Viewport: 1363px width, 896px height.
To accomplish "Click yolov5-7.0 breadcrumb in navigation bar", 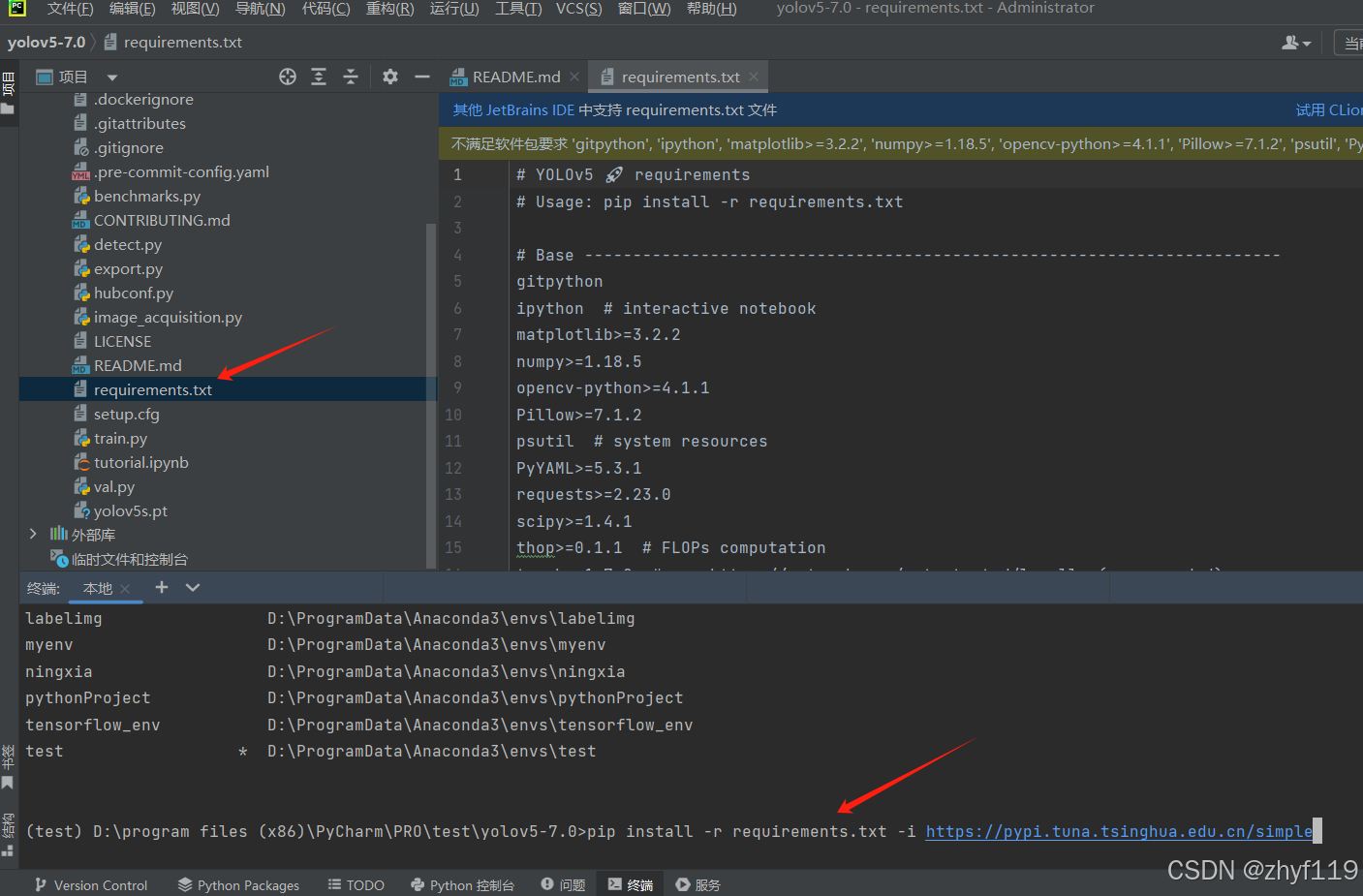I will click(x=46, y=43).
